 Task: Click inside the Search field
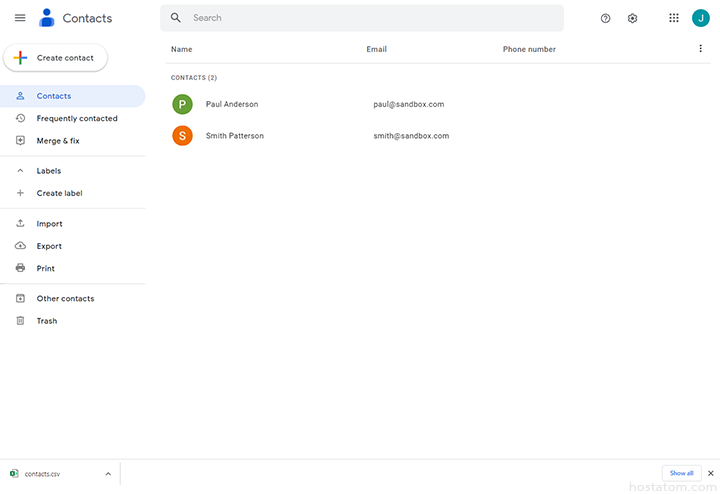coord(370,18)
